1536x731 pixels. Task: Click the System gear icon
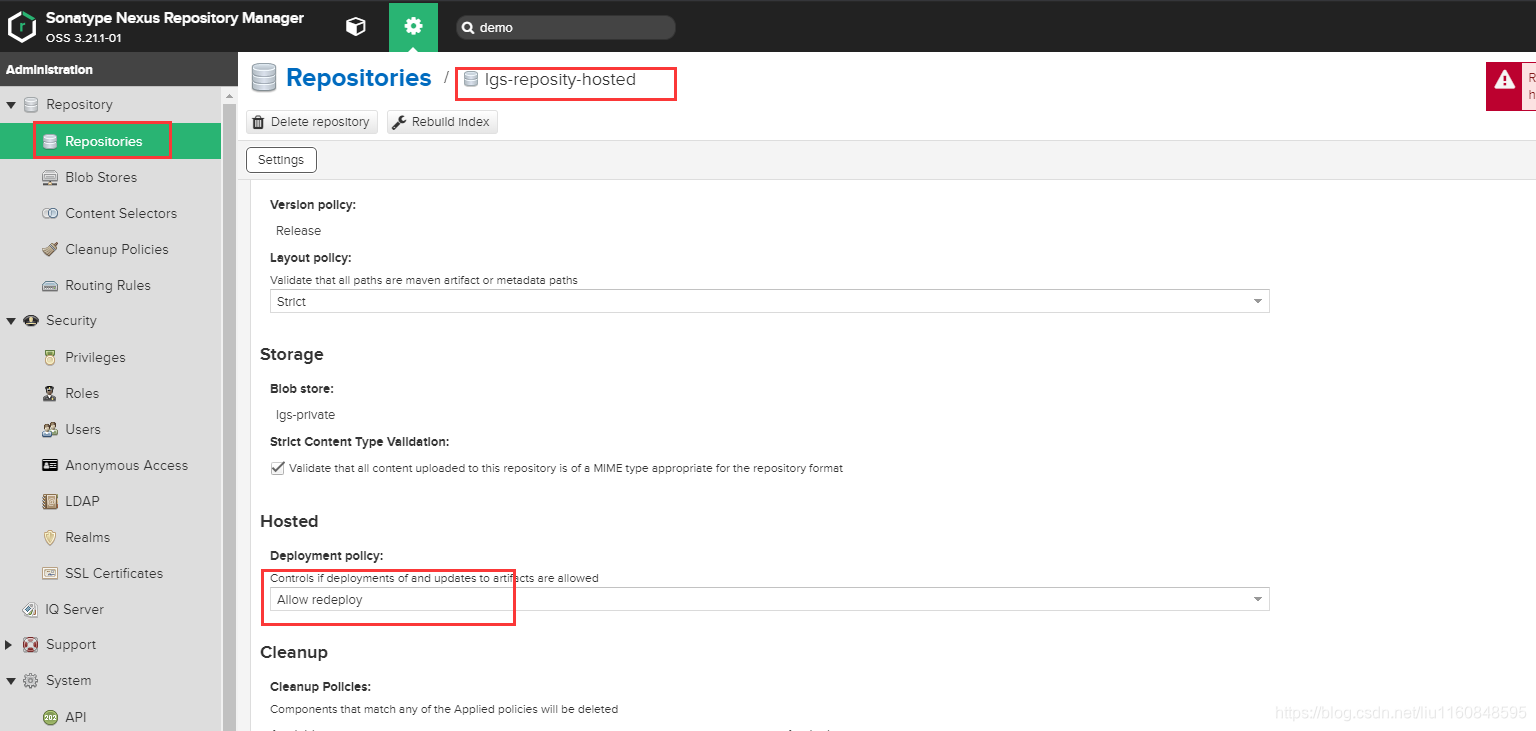tap(31, 680)
